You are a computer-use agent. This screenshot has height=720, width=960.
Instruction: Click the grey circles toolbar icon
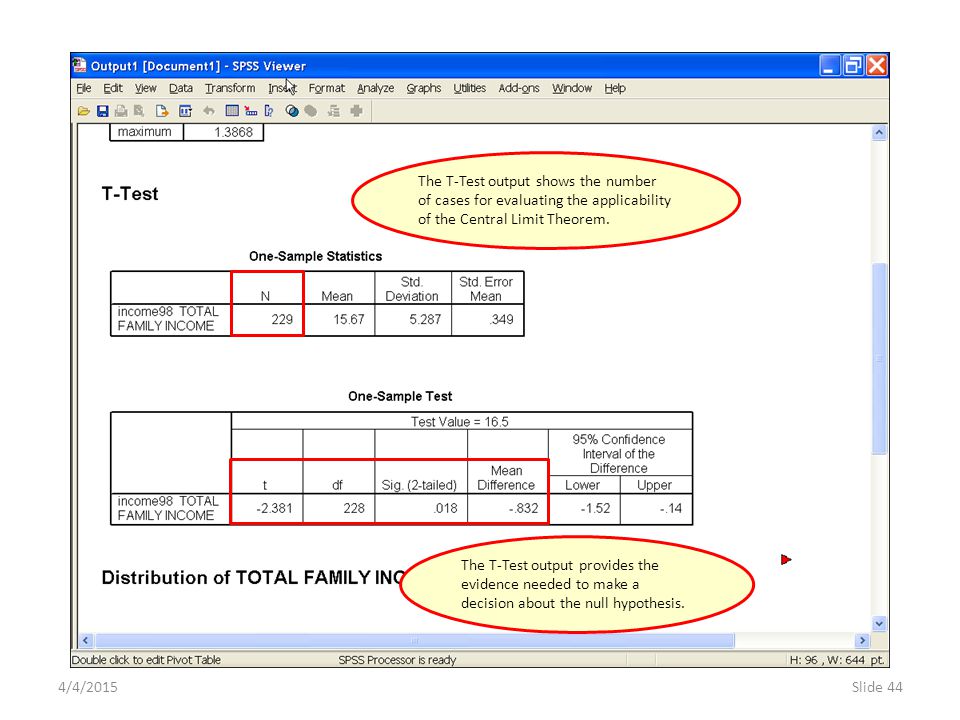pos(311,111)
